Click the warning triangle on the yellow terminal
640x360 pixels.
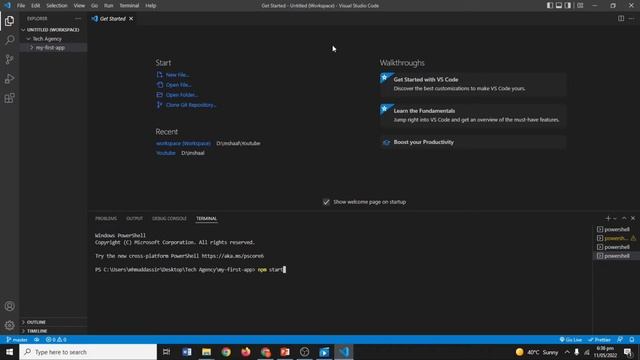pyautogui.click(x=633, y=238)
